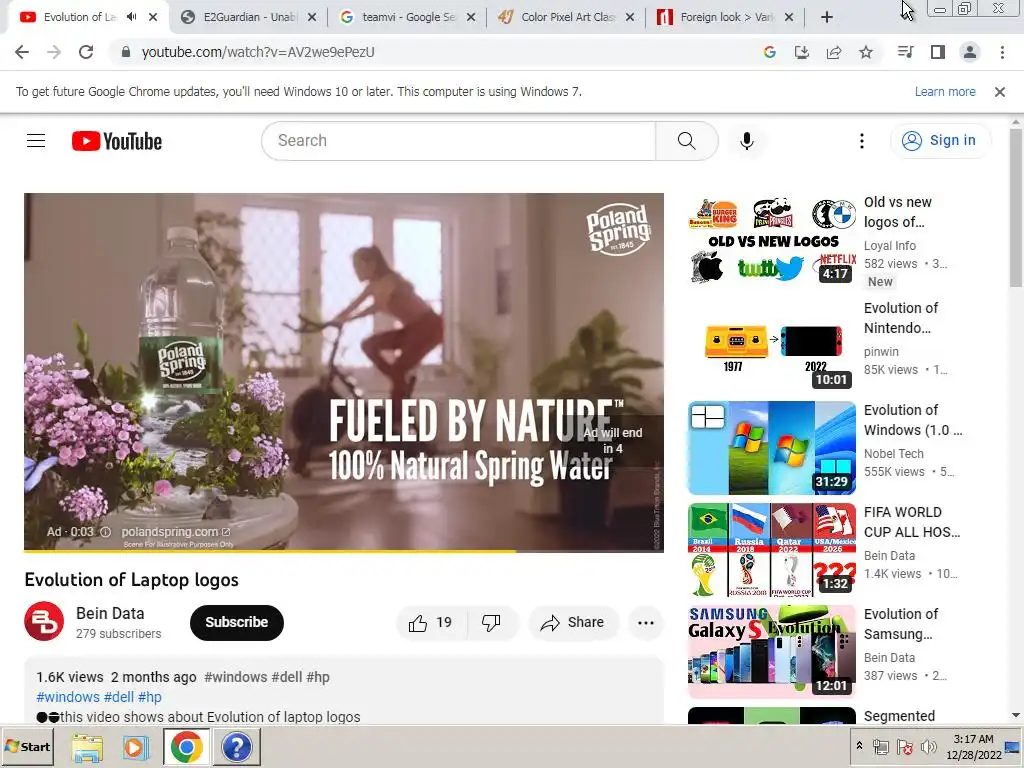Click the address bar URL

click(x=258, y=52)
